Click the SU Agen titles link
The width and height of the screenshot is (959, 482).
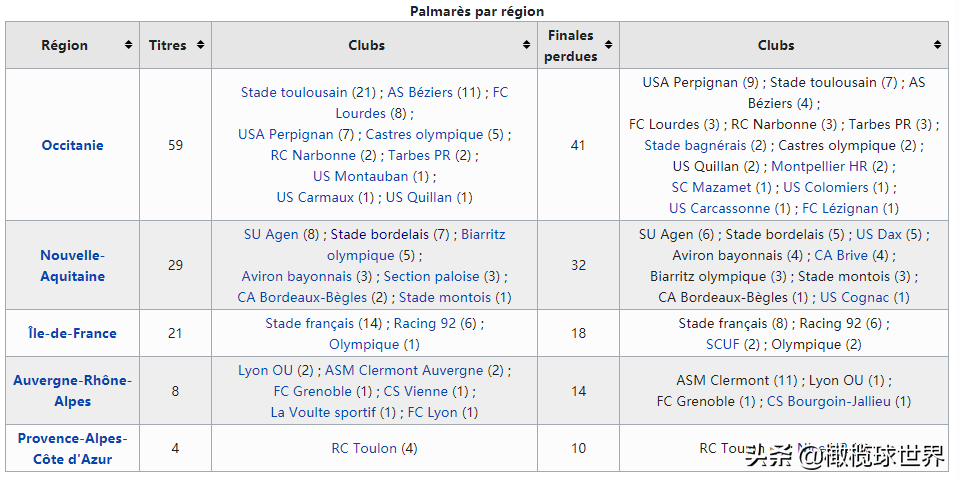tap(271, 234)
